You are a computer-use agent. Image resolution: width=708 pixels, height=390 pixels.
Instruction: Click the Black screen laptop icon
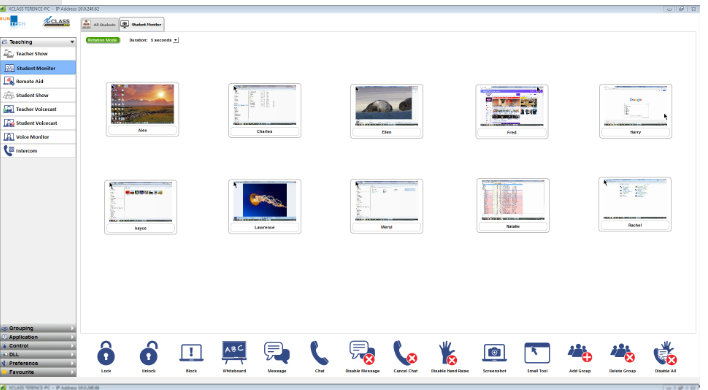tap(191, 353)
